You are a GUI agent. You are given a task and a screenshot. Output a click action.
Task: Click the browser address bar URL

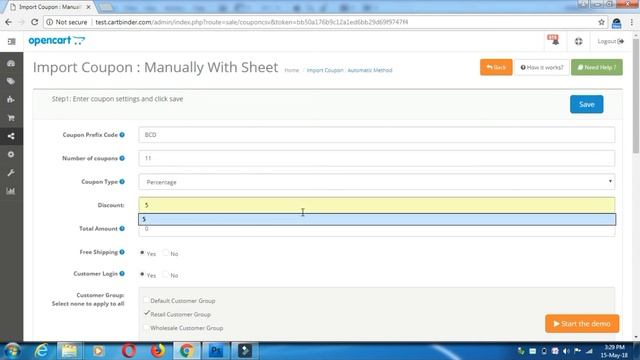(251, 22)
